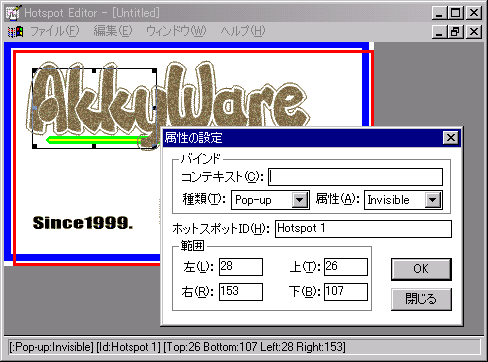
Task: Click the 上(T) value field
Action: (346, 267)
